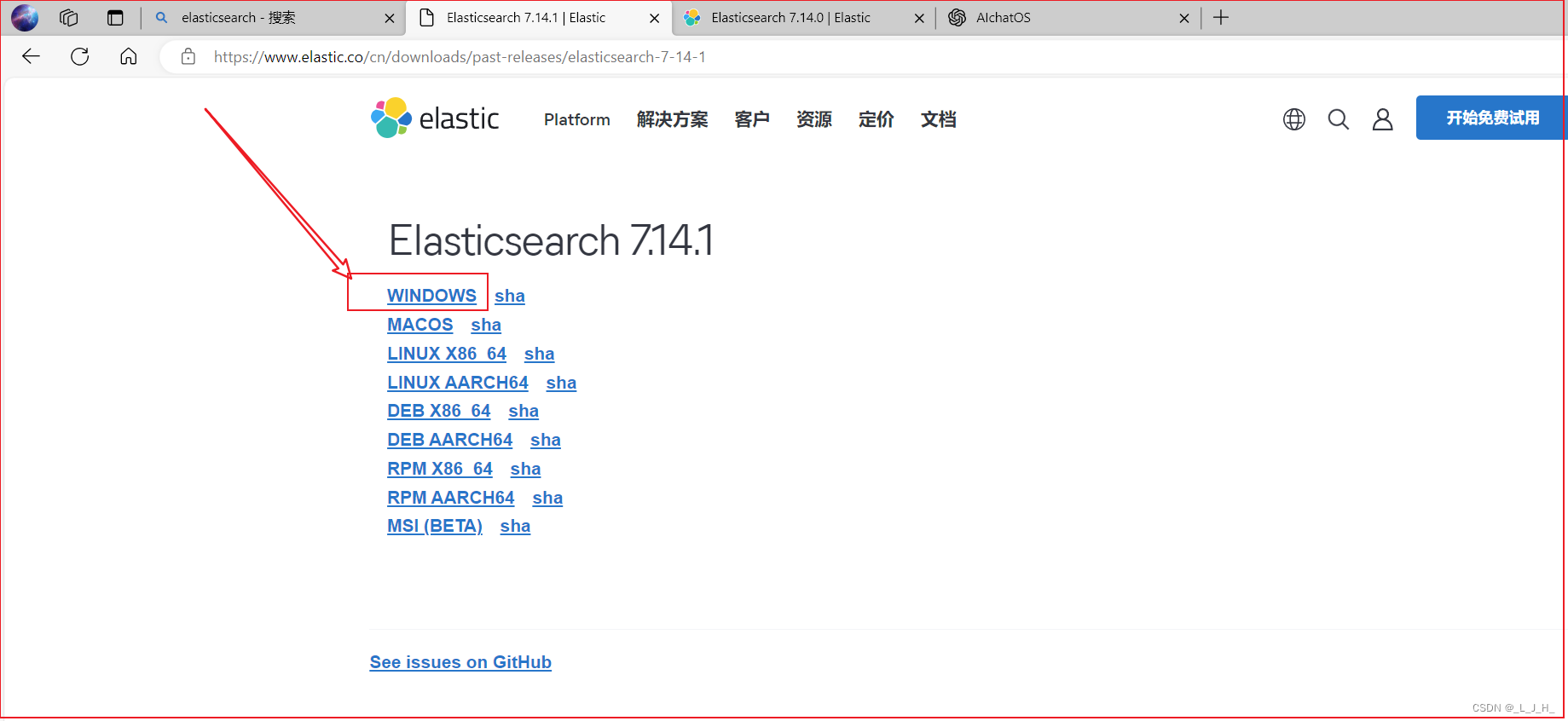The image size is (1568, 721).
Task: Open the sha link for DEB AARCH64
Action: [546, 440]
